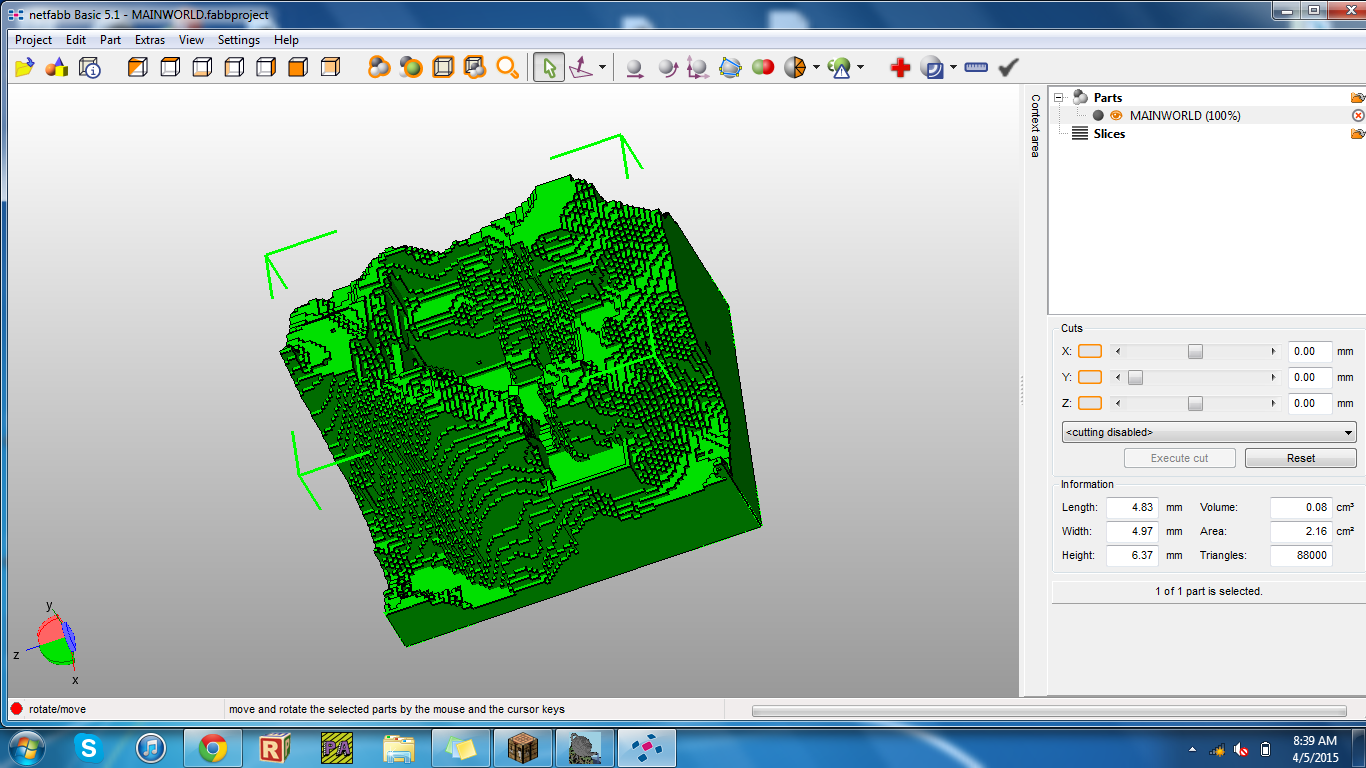Click the gray checkmark toolbar icon
This screenshot has width=1366, height=768.
click(1008, 67)
